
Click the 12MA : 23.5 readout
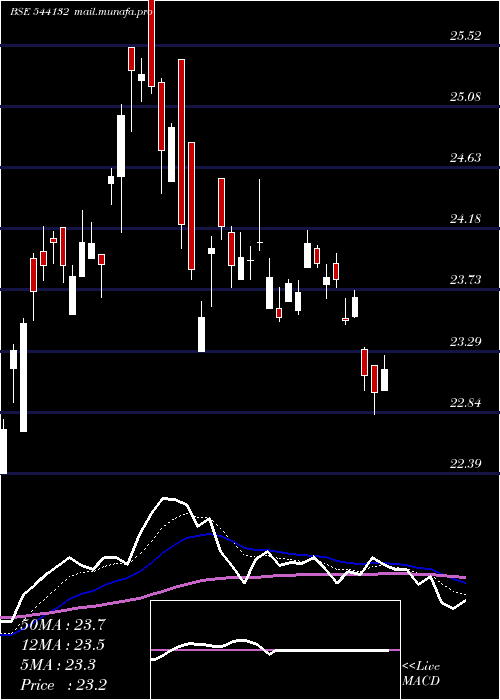click(62, 645)
